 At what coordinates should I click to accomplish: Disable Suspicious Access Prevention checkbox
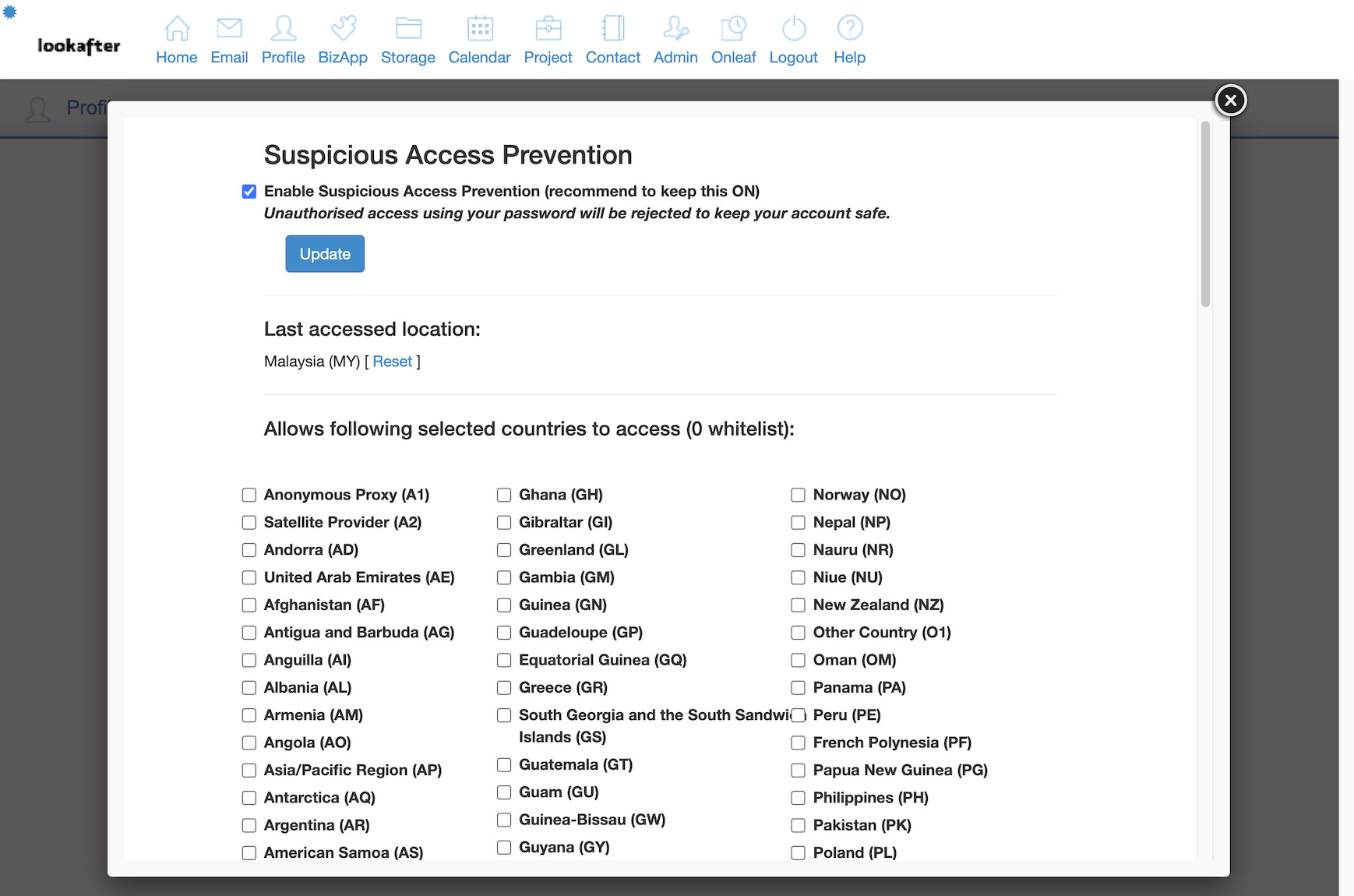click(249, 192)
